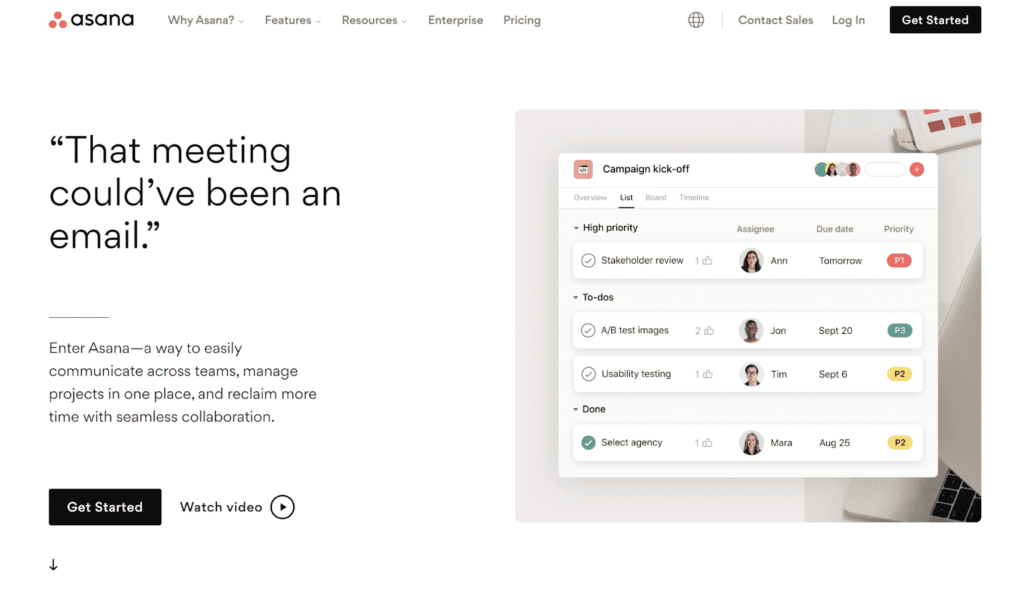Click Get Started button below hero text
Image resolution: width=1024 pixels, height=600 pixels.
[x=104, y=507]
